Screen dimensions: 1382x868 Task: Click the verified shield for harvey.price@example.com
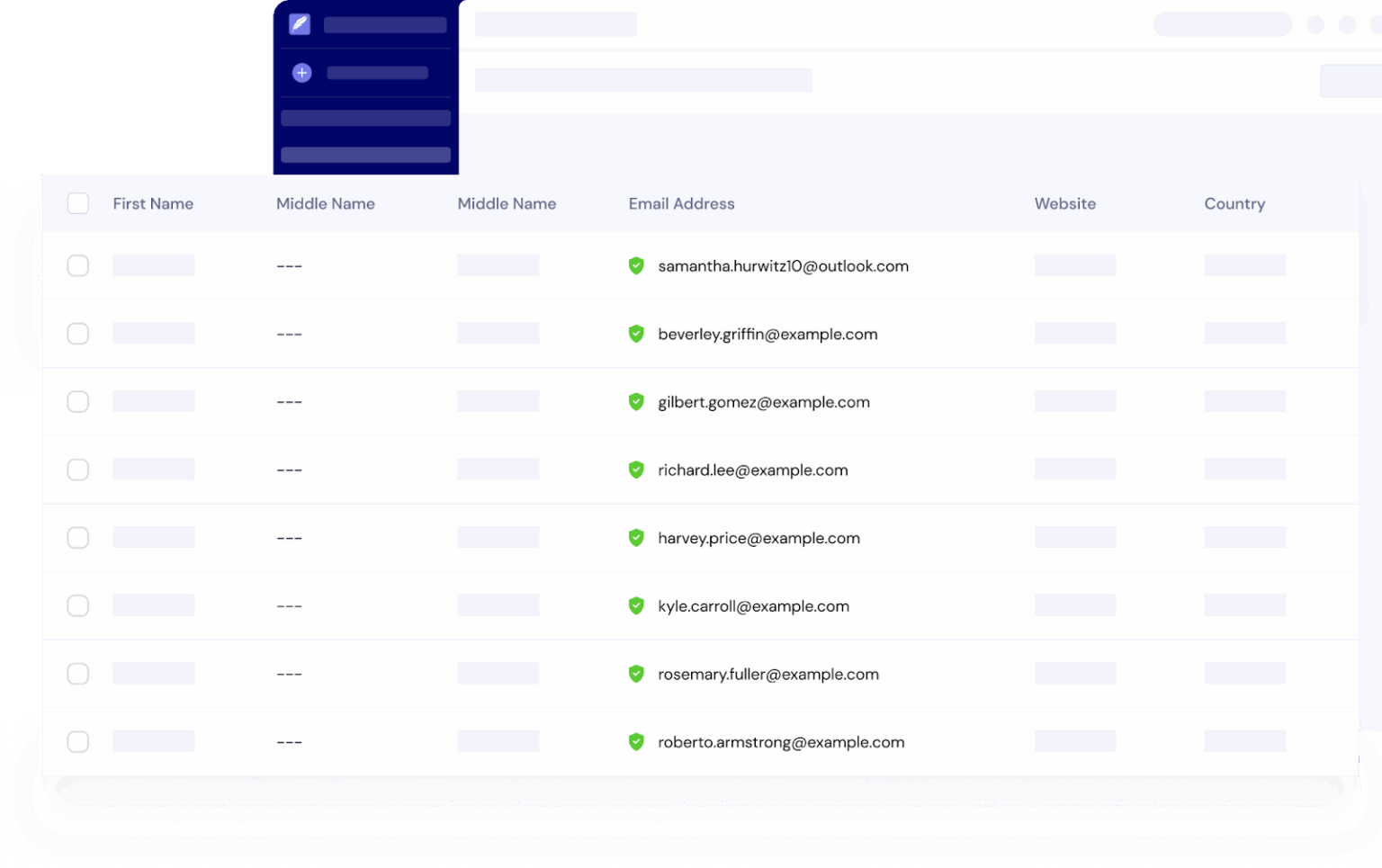coord(636,538)
